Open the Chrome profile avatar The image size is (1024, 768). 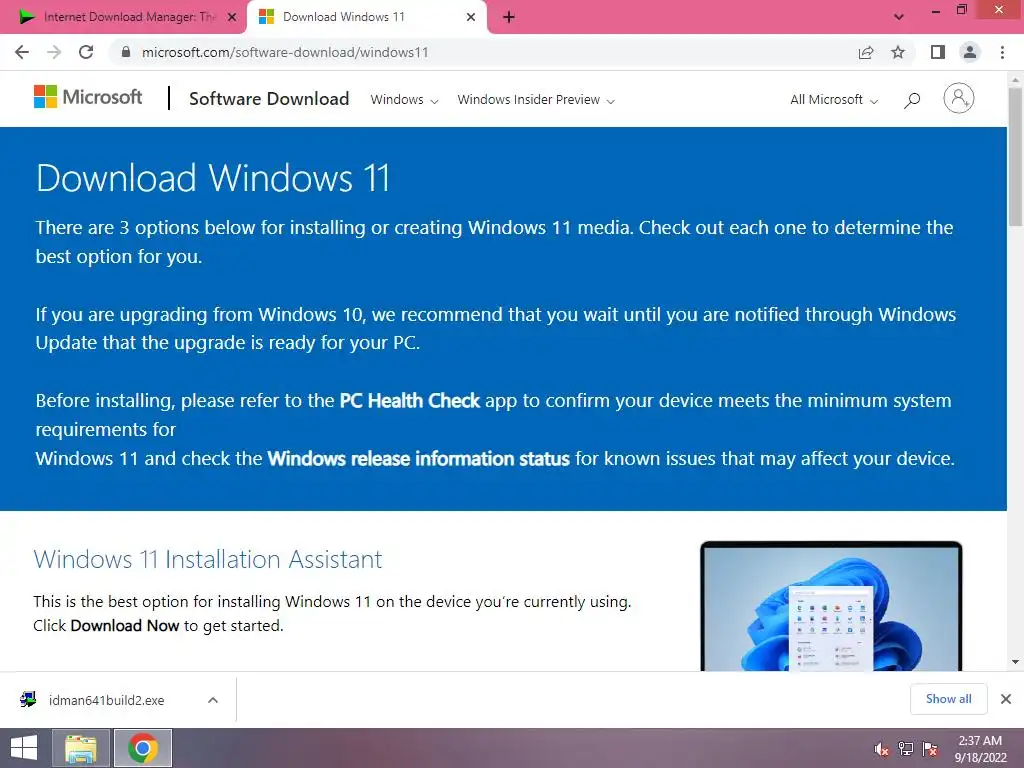click(x=970, y=52)
